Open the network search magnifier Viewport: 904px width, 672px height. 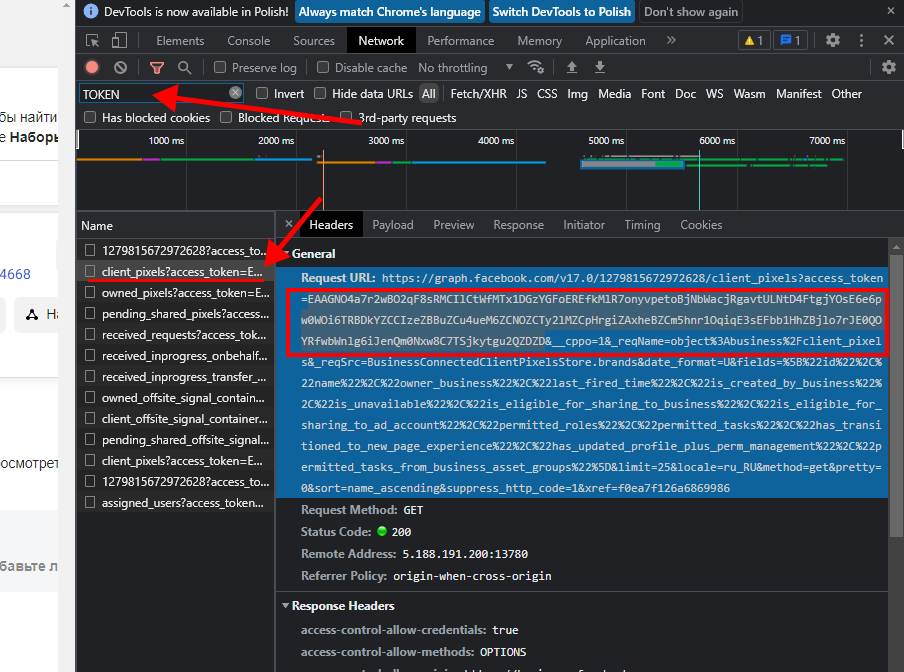tap(184, 68)
